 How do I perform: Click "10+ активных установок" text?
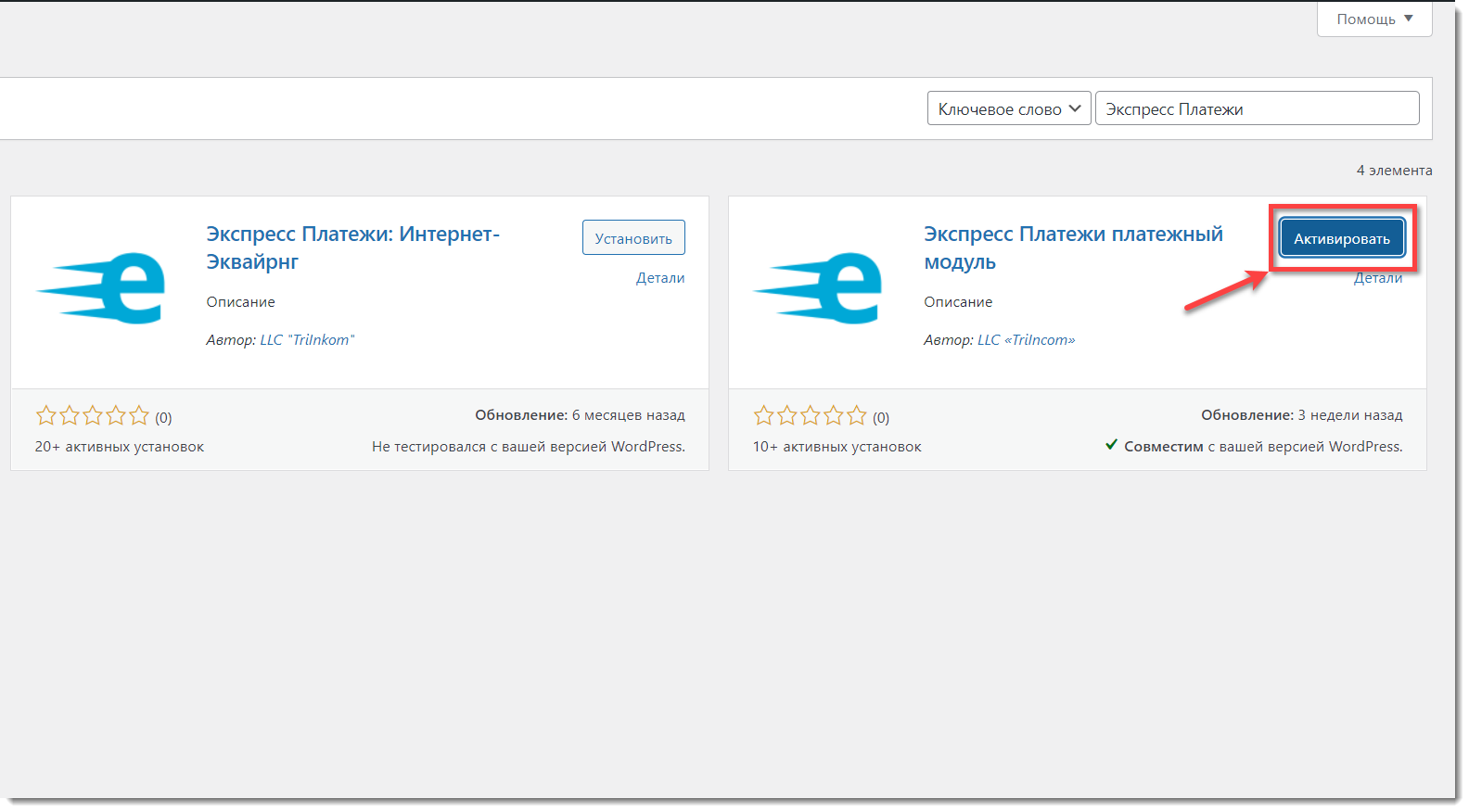coord(837,447)
